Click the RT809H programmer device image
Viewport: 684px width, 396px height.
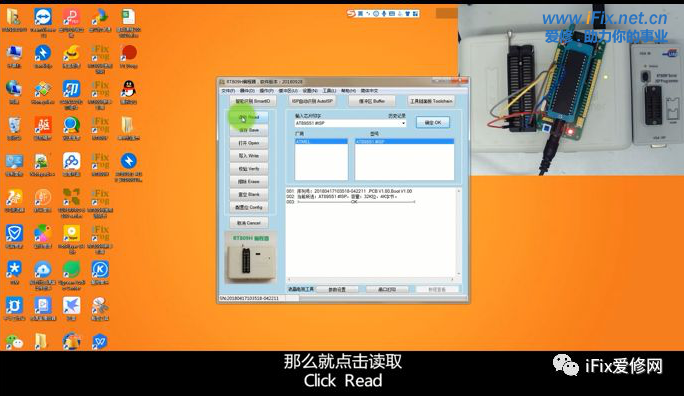(x=250, y=257)
